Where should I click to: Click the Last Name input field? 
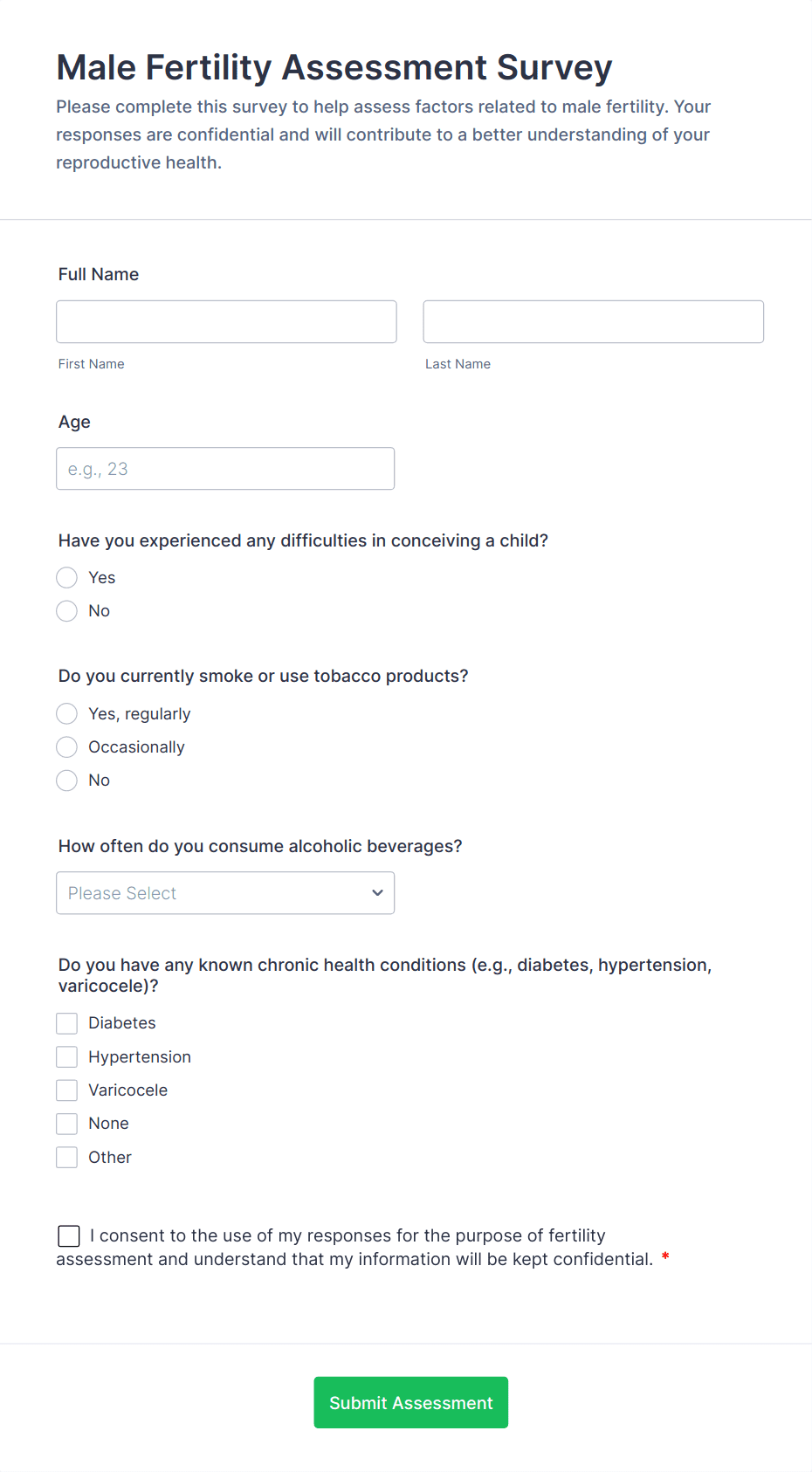[x=593, y=322]
